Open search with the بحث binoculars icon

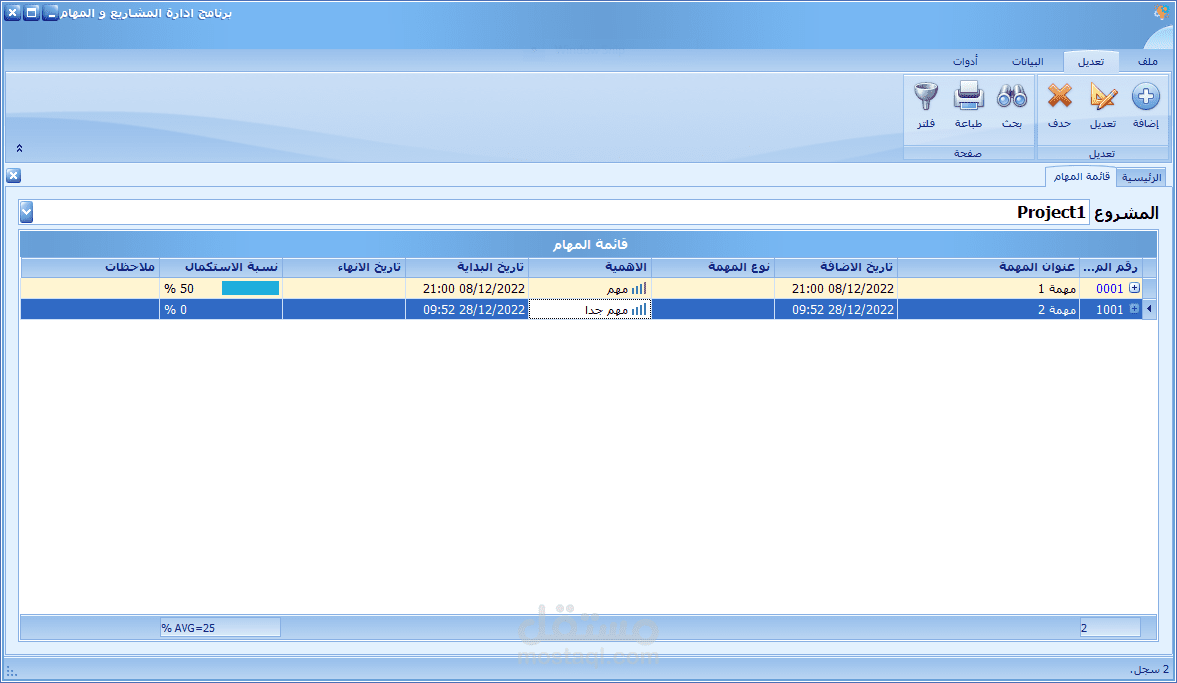[x=1012, y=97]
